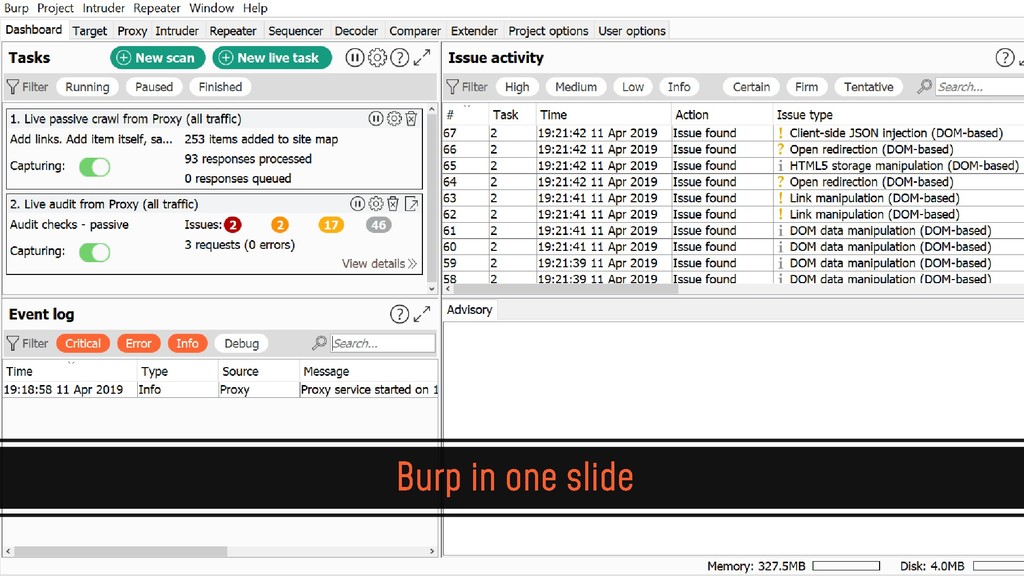This screenshot has height=576, width=1024.
Task: Toggle the Info severity issue filter
Action: tap(679, 87)
